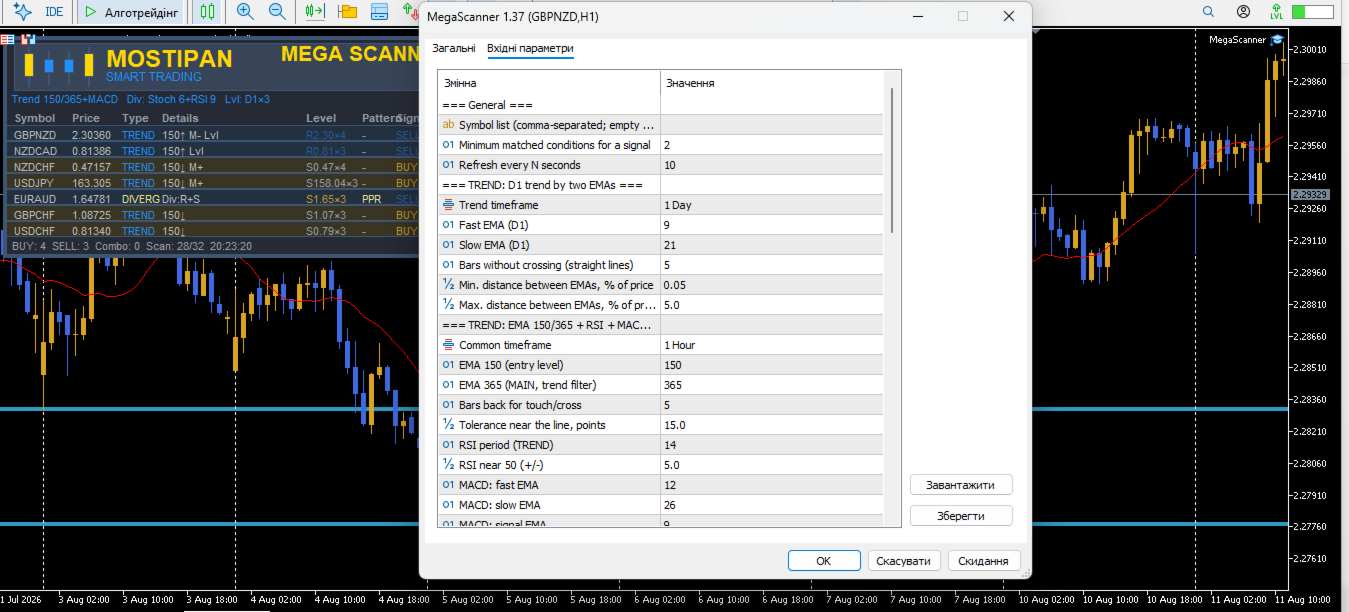The width and height of the screenshot is (1349, 612).
Task: Click the Symbol column header in scanner
Action: pyautogui.click(x=35, y=118)
